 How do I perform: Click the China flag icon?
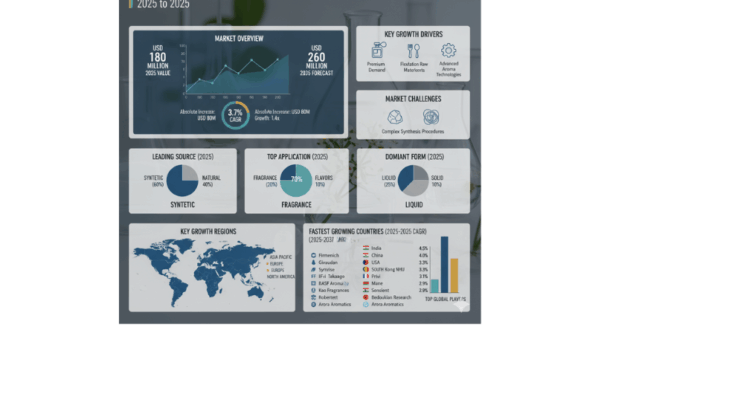364,256
